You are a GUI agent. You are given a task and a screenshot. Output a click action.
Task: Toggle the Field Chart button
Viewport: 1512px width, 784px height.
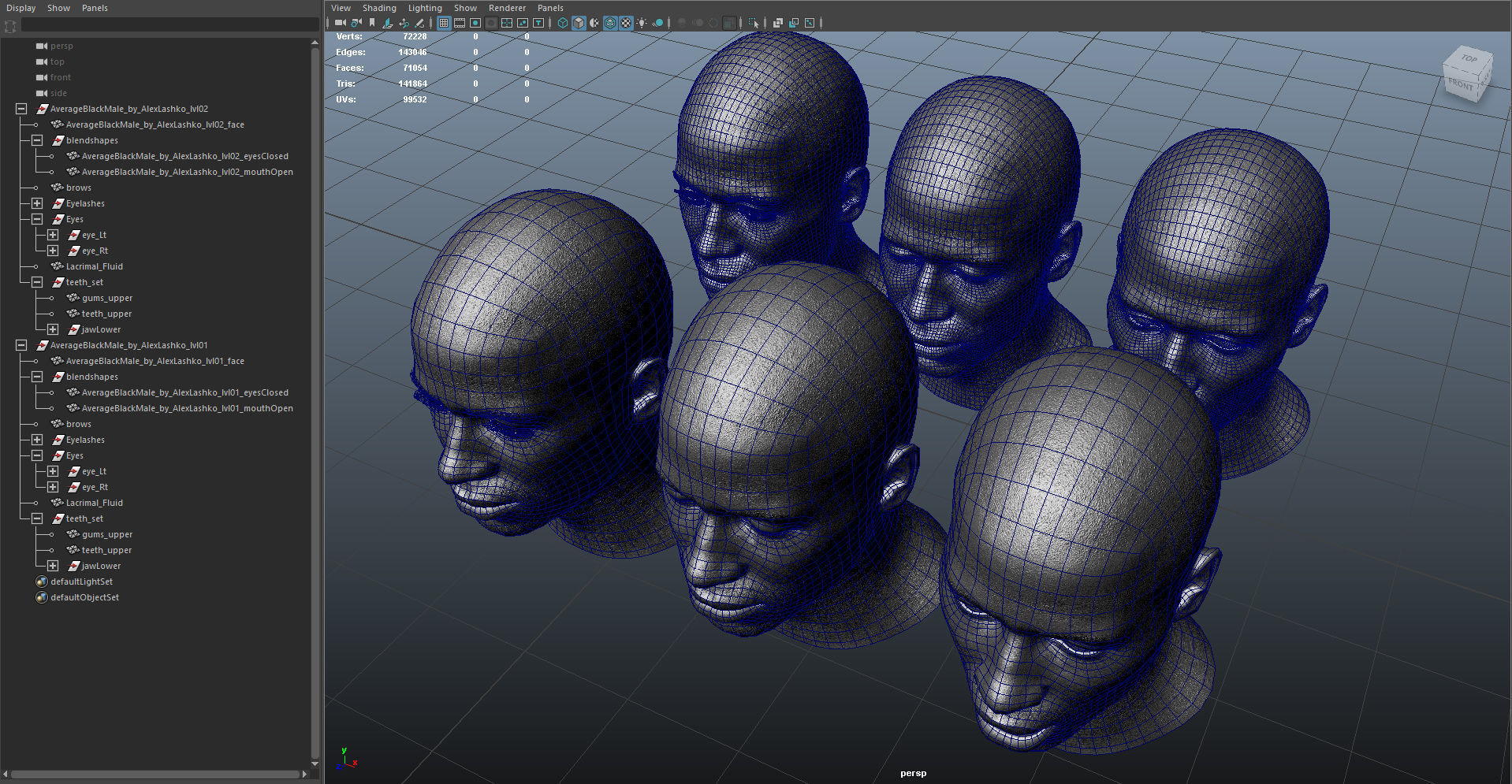(507, 23)
